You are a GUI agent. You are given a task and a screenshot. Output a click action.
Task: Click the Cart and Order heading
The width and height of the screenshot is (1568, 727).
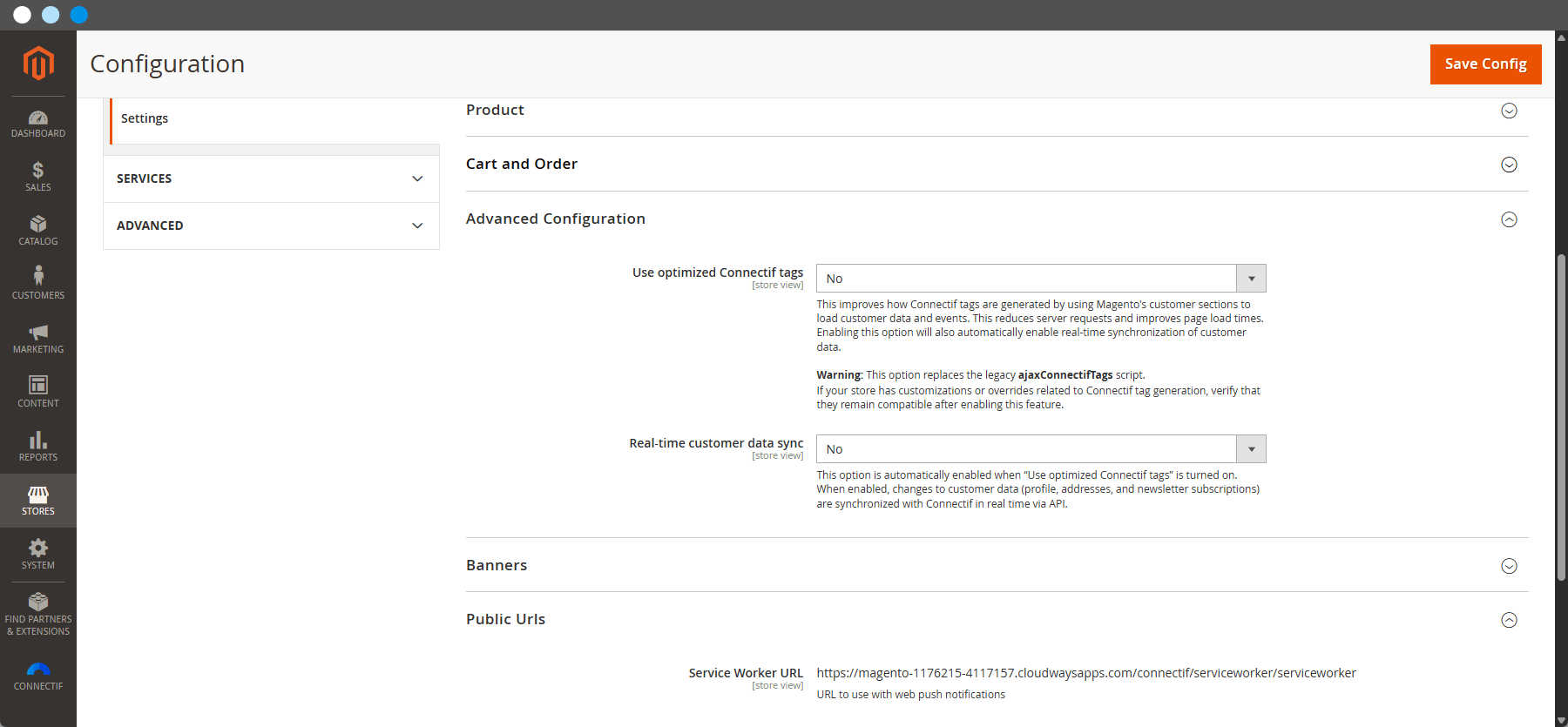(522, 164)
